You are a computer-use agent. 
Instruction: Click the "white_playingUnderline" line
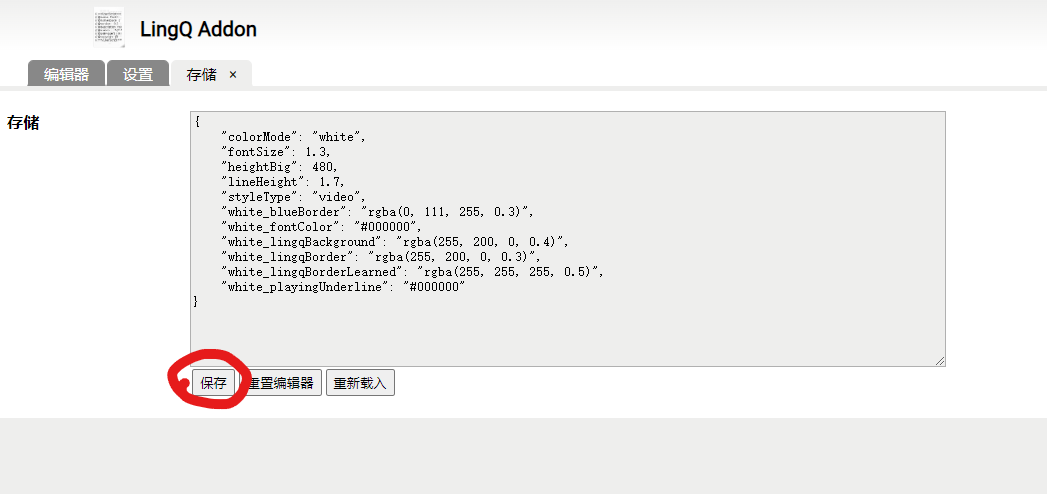(343, 287)
